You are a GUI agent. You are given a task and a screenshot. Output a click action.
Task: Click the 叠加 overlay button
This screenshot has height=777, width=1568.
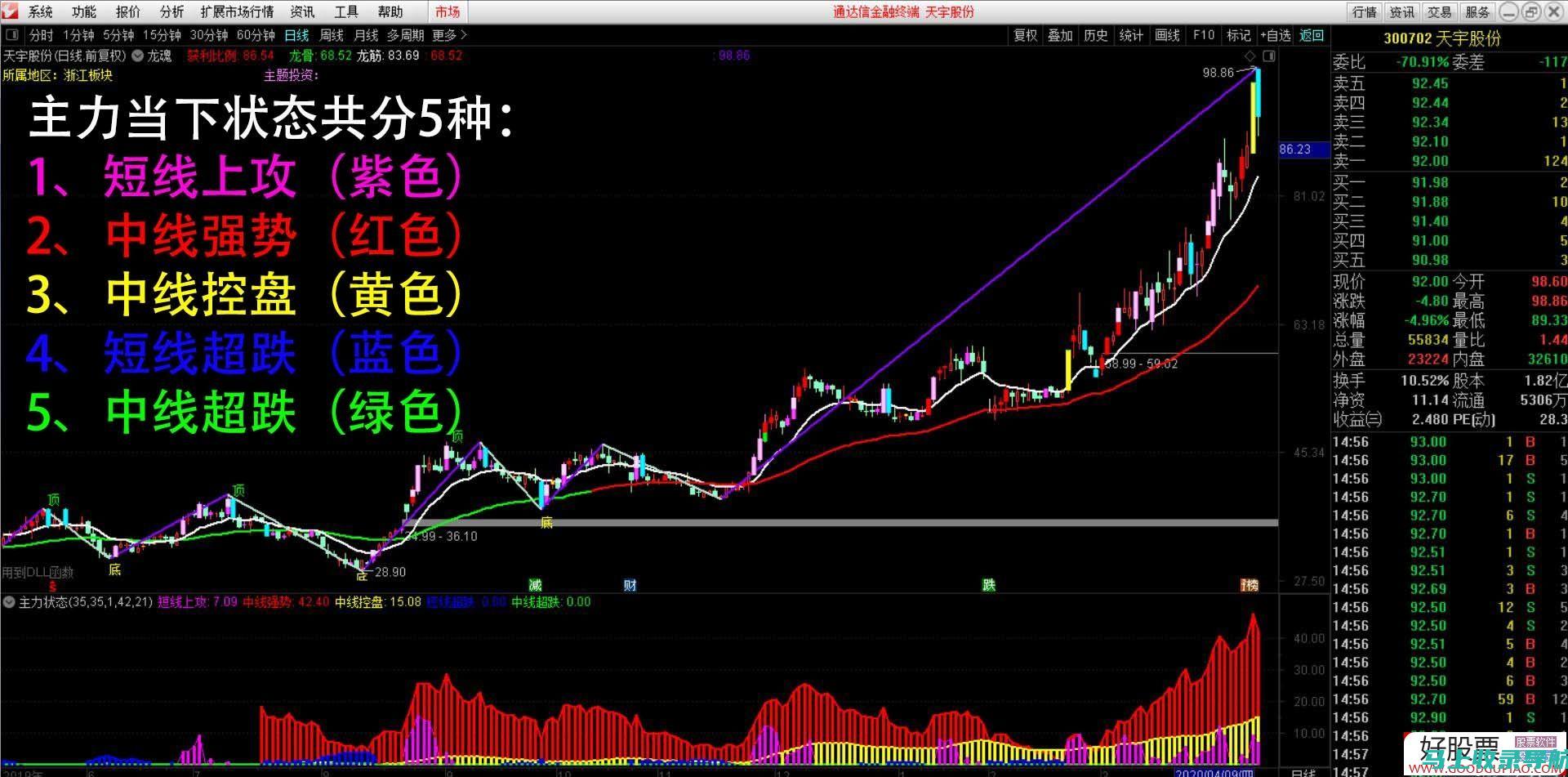coord(1060,35)
